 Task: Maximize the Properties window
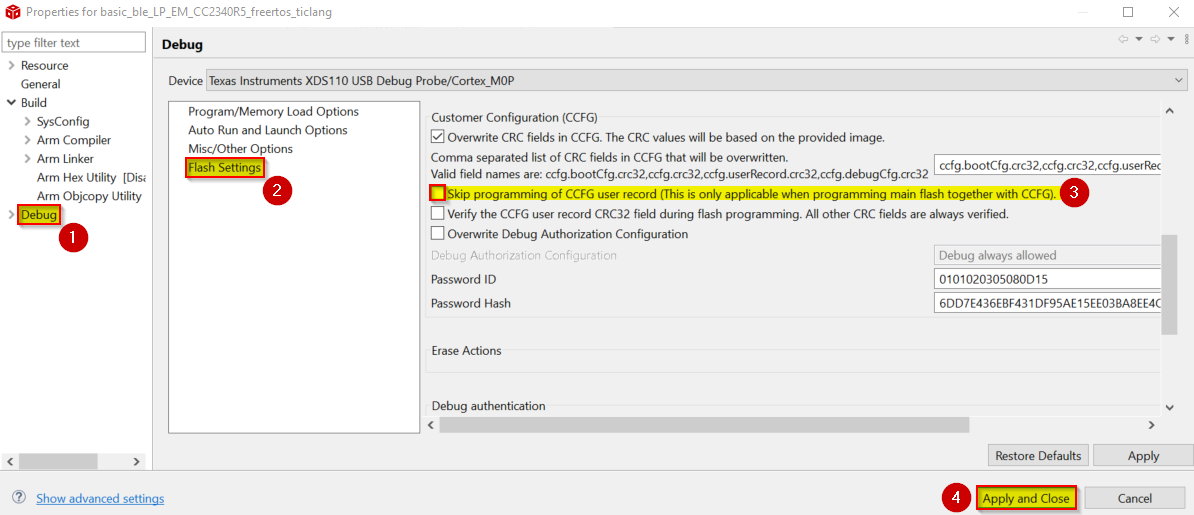[1128, 12]
